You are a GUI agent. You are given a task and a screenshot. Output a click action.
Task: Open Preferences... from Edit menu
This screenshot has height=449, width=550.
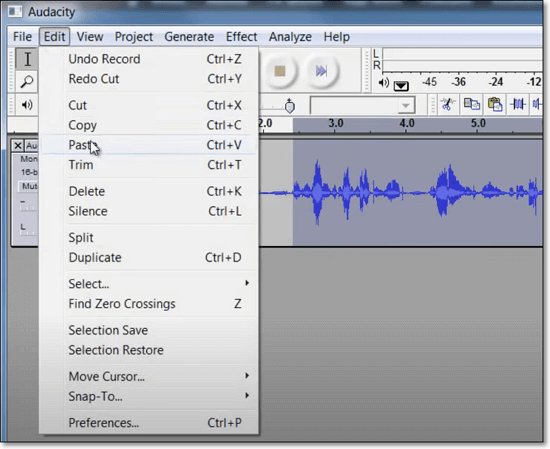149,423
